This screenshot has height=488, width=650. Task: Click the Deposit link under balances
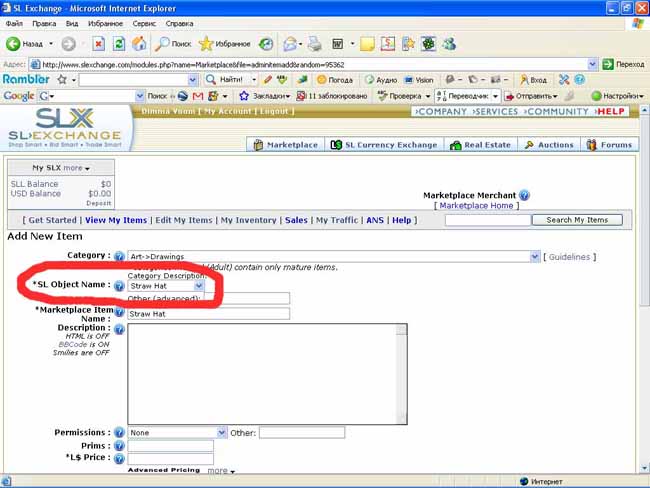(x=99, y=203)
